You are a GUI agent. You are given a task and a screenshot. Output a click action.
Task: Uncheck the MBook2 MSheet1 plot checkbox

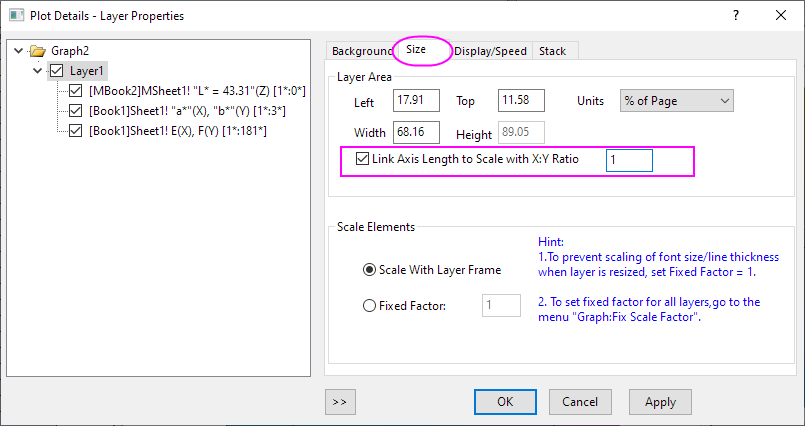click(x=75, y=91)
